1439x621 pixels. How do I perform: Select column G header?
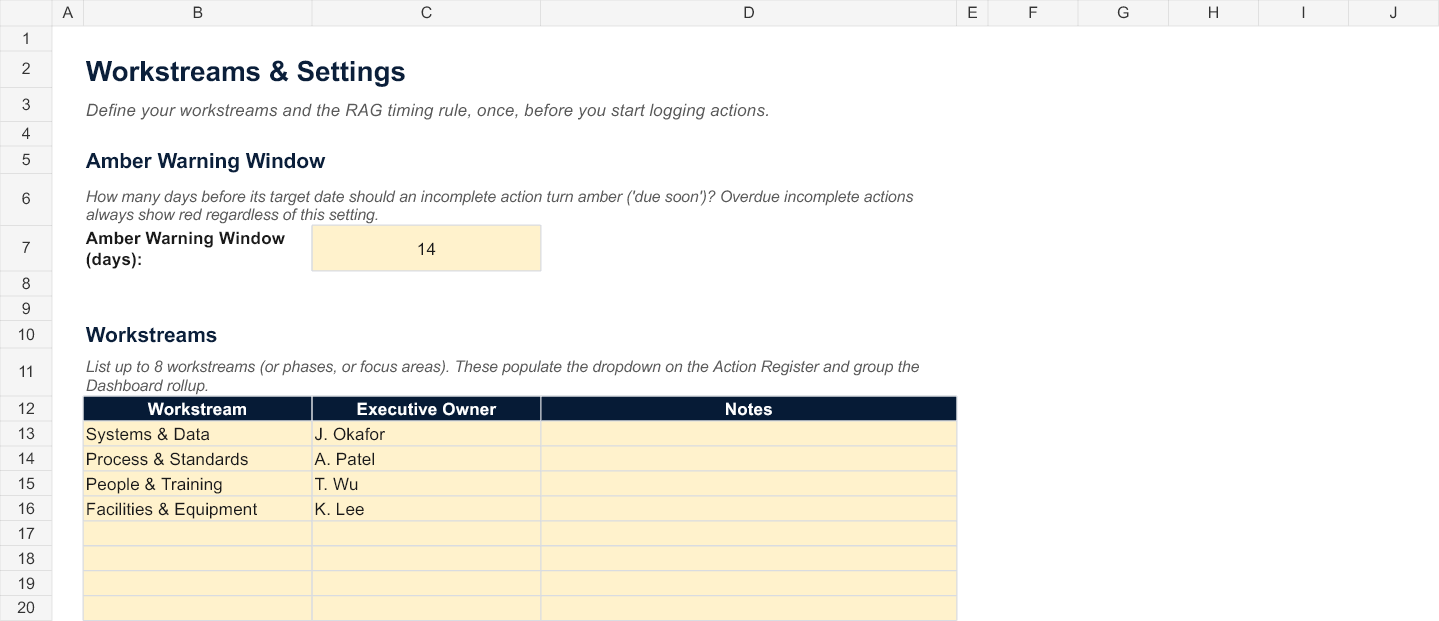pyautogui.click(x=1123, y=13)
